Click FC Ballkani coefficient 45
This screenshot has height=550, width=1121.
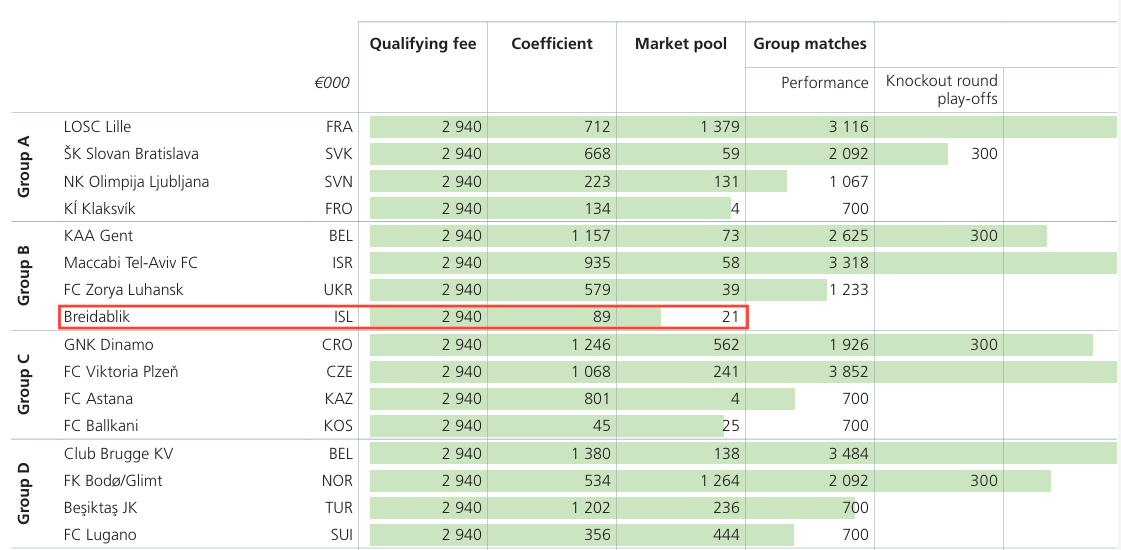(602, 426)
